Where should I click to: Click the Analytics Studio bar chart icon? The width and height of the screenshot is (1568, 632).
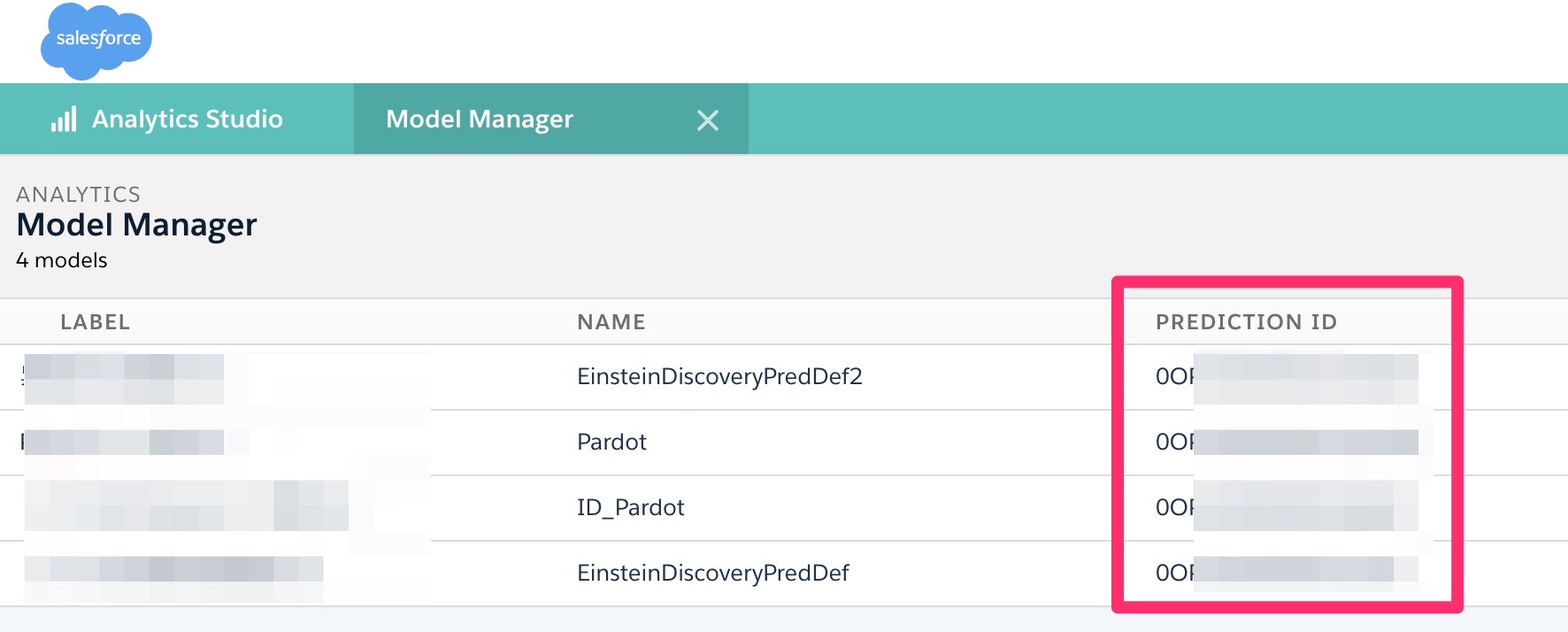point(64,119)
